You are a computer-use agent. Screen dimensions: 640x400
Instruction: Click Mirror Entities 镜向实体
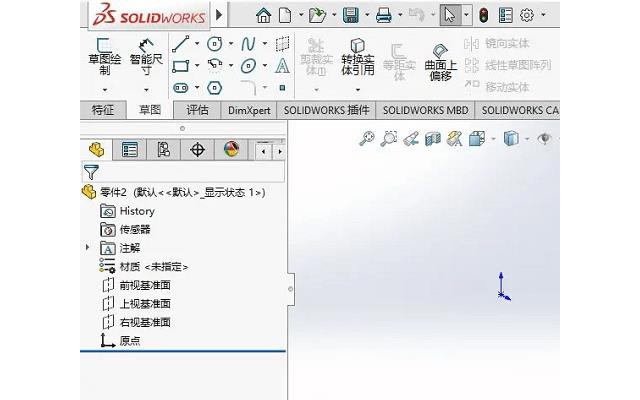pos(496,43)
